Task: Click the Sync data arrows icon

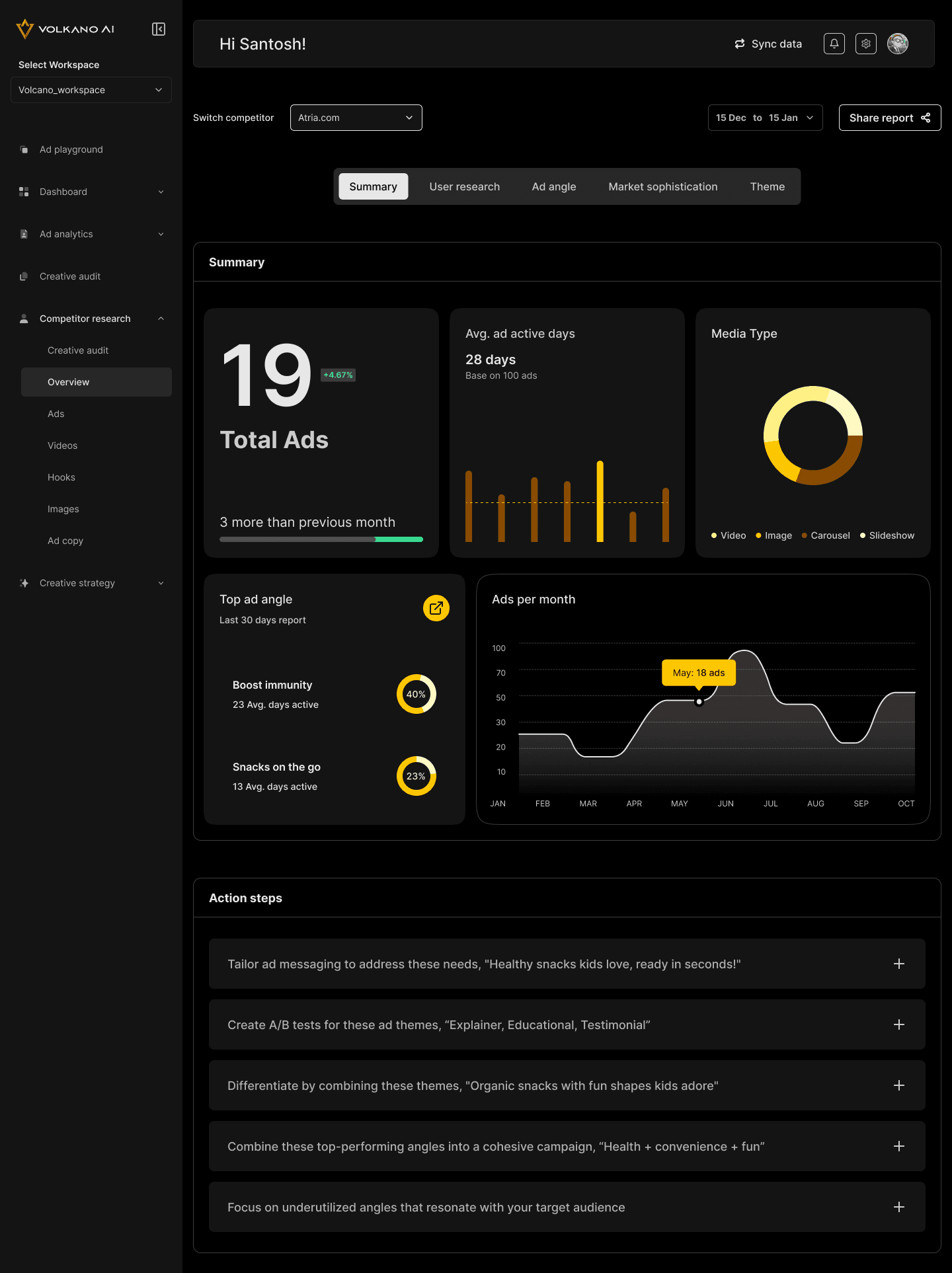Action: 740,44
